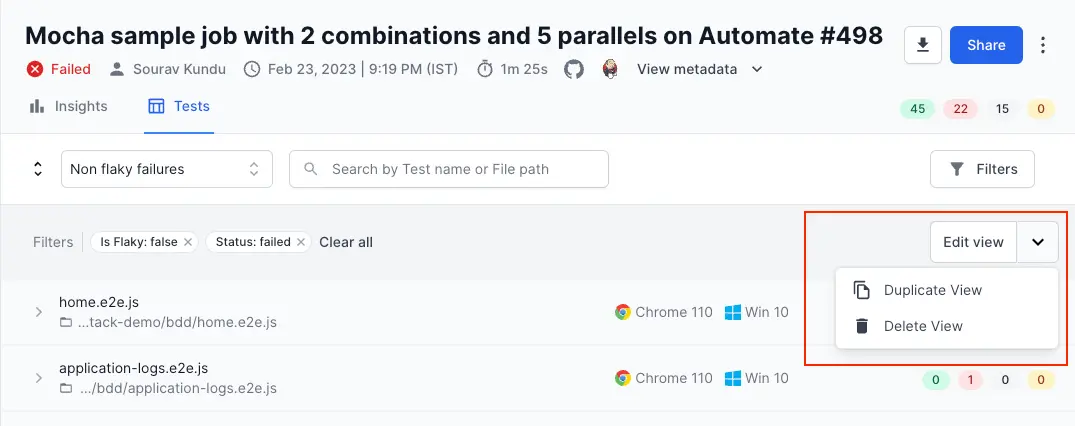Image resolution: width=1075 pixels, height=426 pixels.
Task: Toggle the Edit view dropdown arrow
Action: (1038, 242)
